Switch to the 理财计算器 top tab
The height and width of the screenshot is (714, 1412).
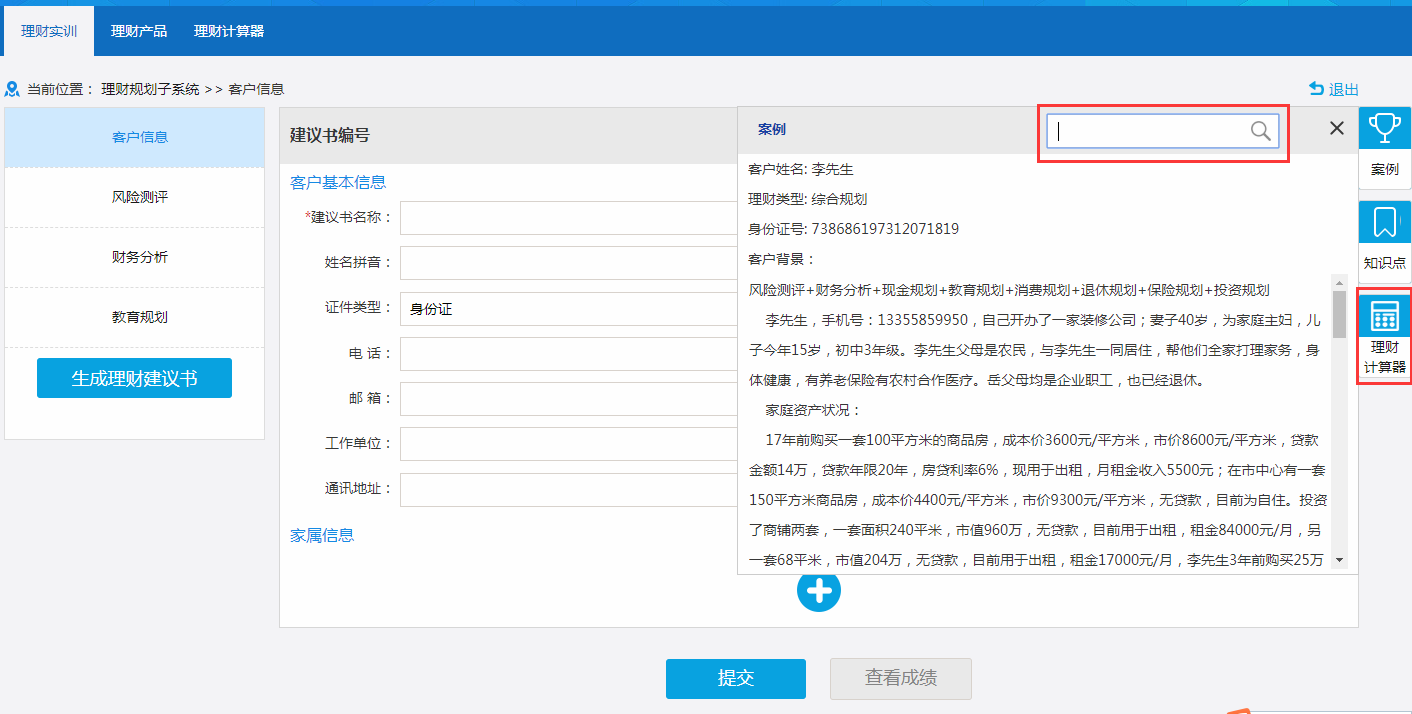229,31
